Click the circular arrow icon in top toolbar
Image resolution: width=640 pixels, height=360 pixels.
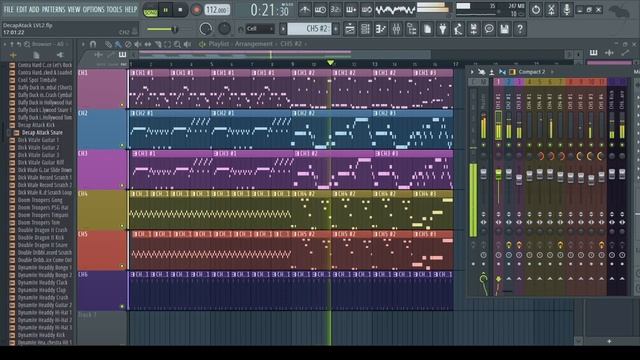tap(536, 10)
